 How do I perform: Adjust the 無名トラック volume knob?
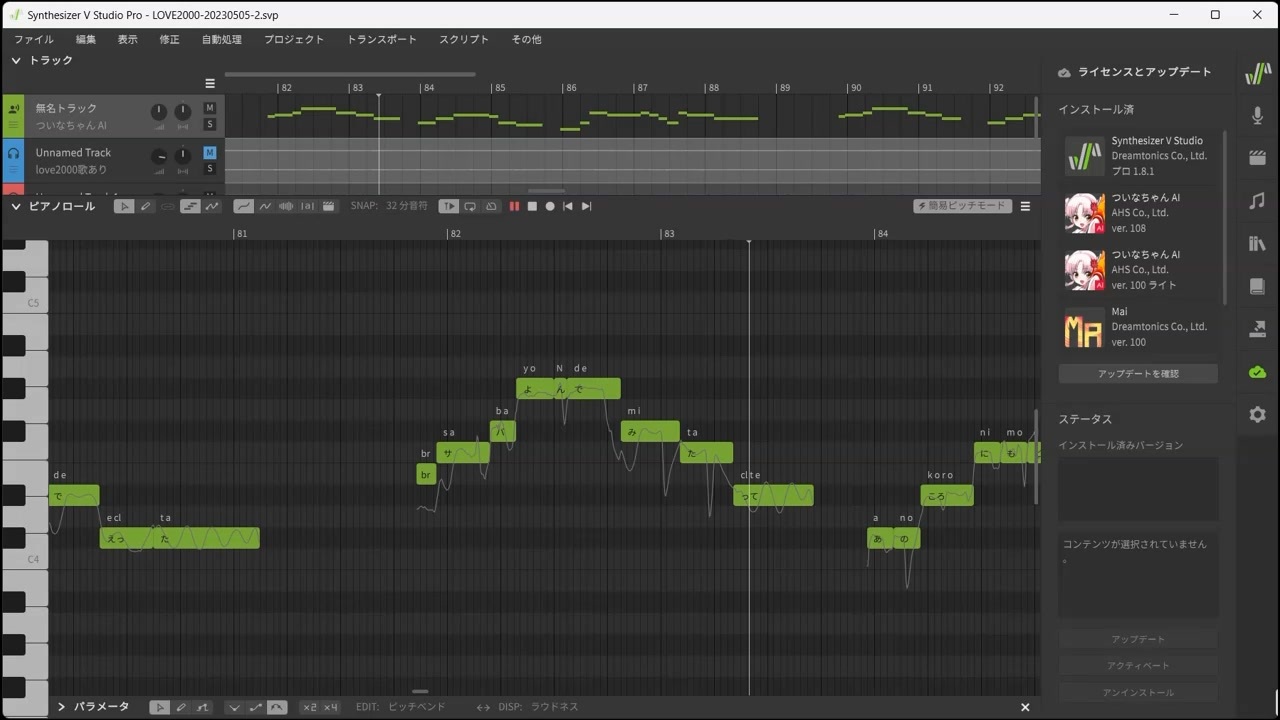coord(158,112)
